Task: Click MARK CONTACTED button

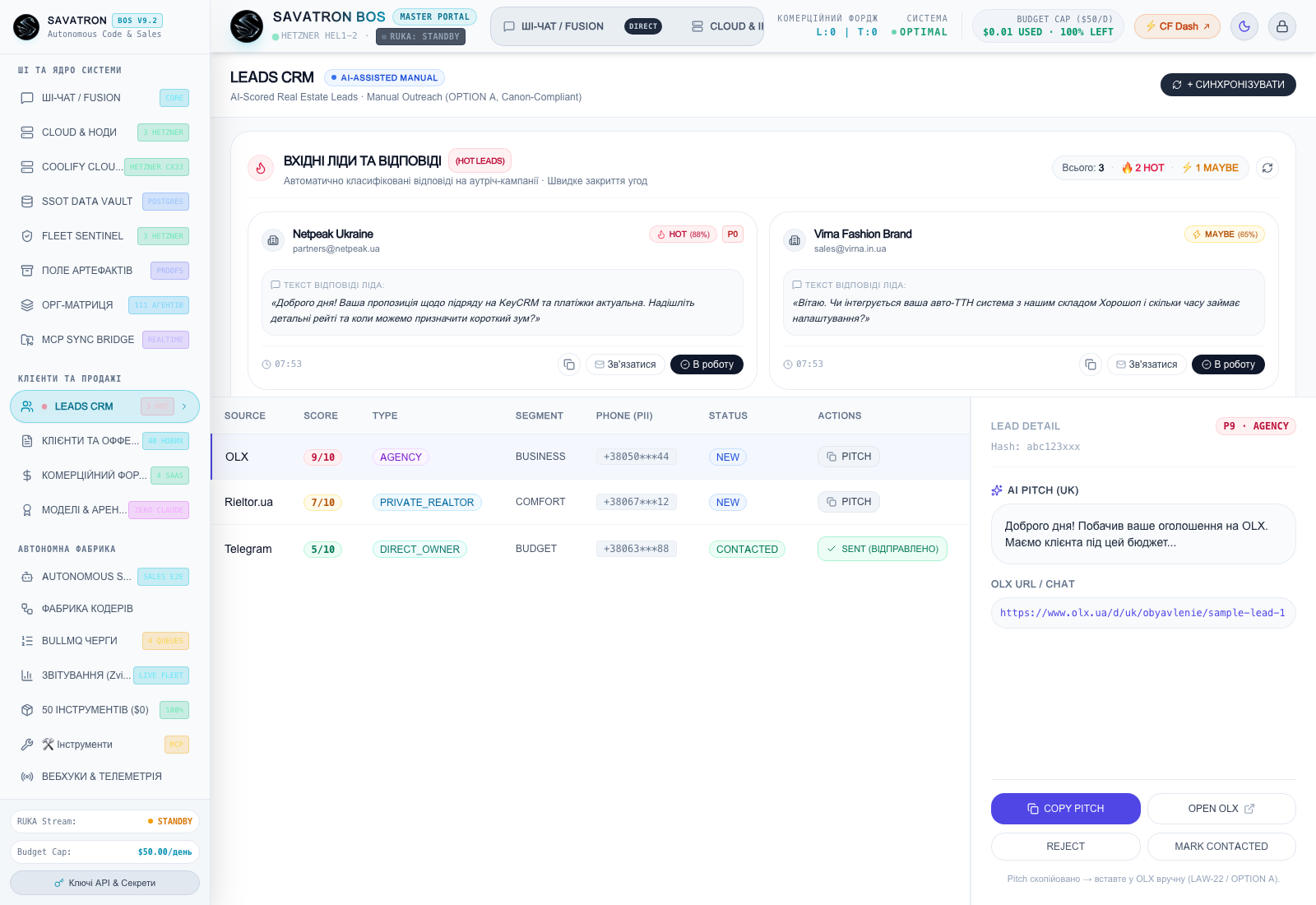Action: (x=1221, y=847)
